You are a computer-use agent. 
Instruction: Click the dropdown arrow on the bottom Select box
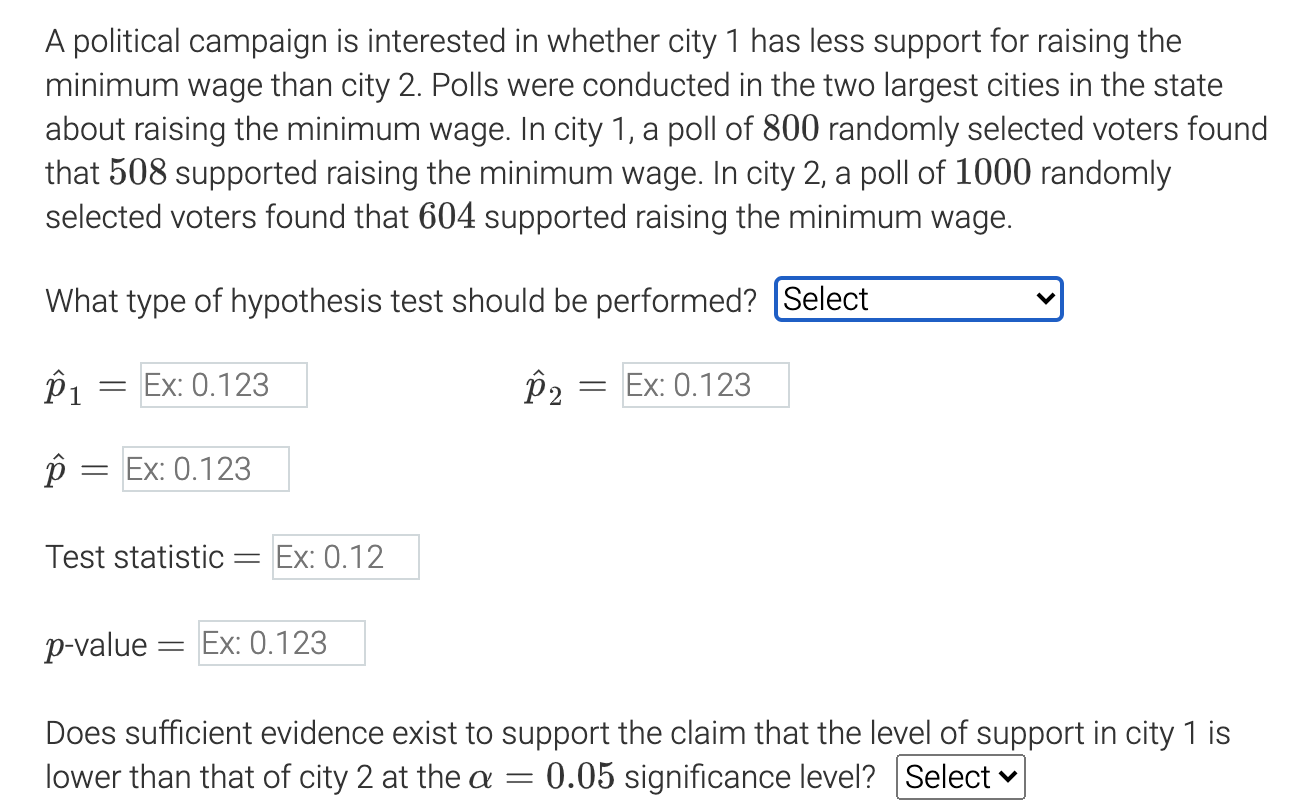click(1008, 776)
